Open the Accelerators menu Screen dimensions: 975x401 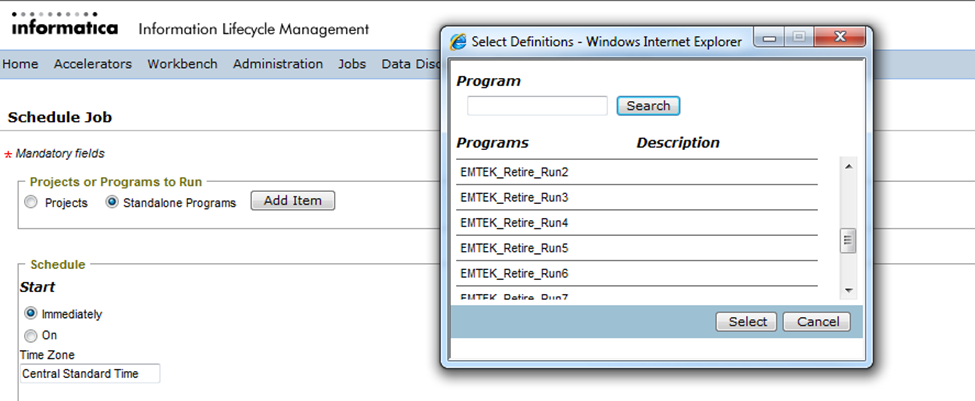[92, 64]
